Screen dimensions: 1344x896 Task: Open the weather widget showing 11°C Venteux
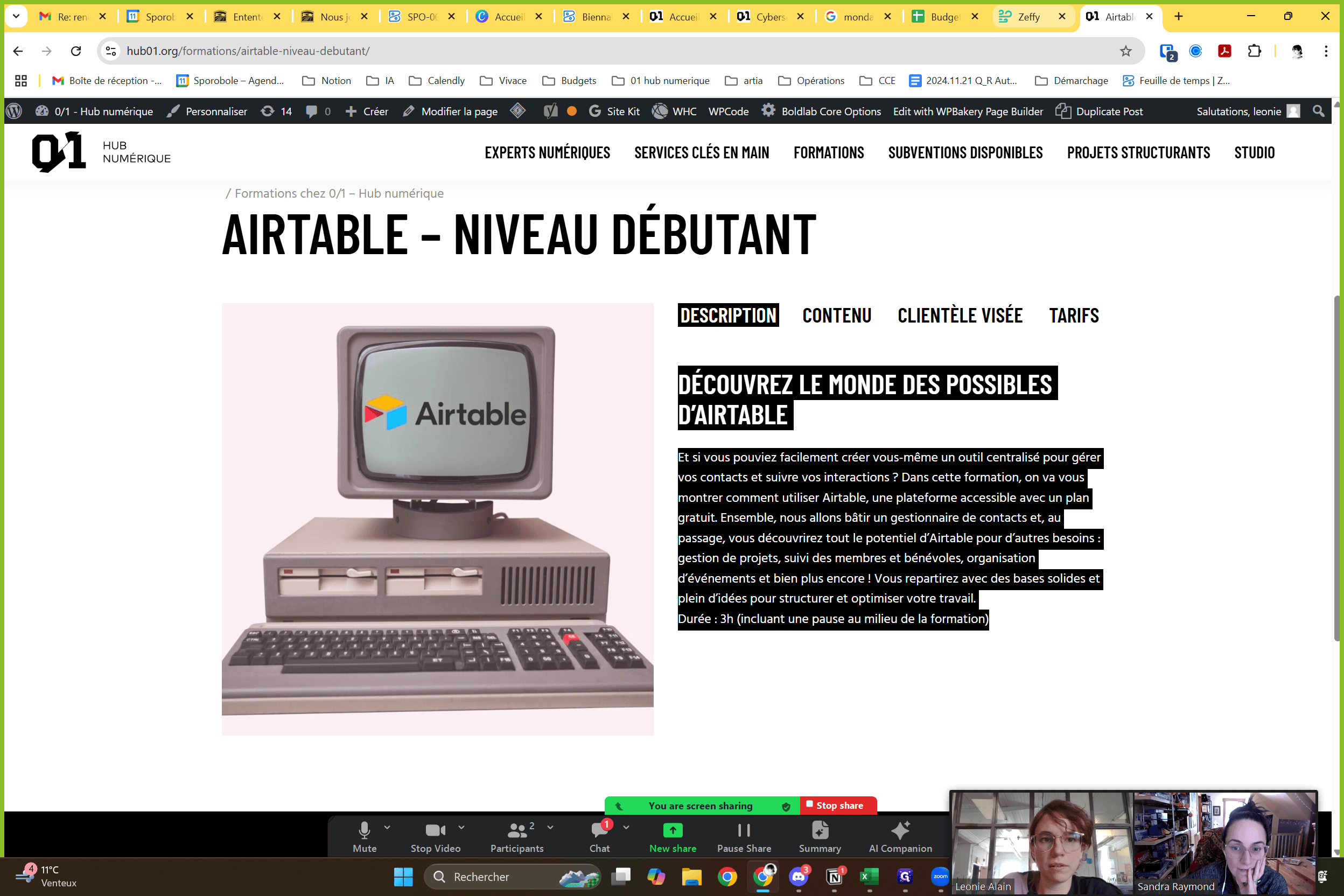(x=46, y=877)
